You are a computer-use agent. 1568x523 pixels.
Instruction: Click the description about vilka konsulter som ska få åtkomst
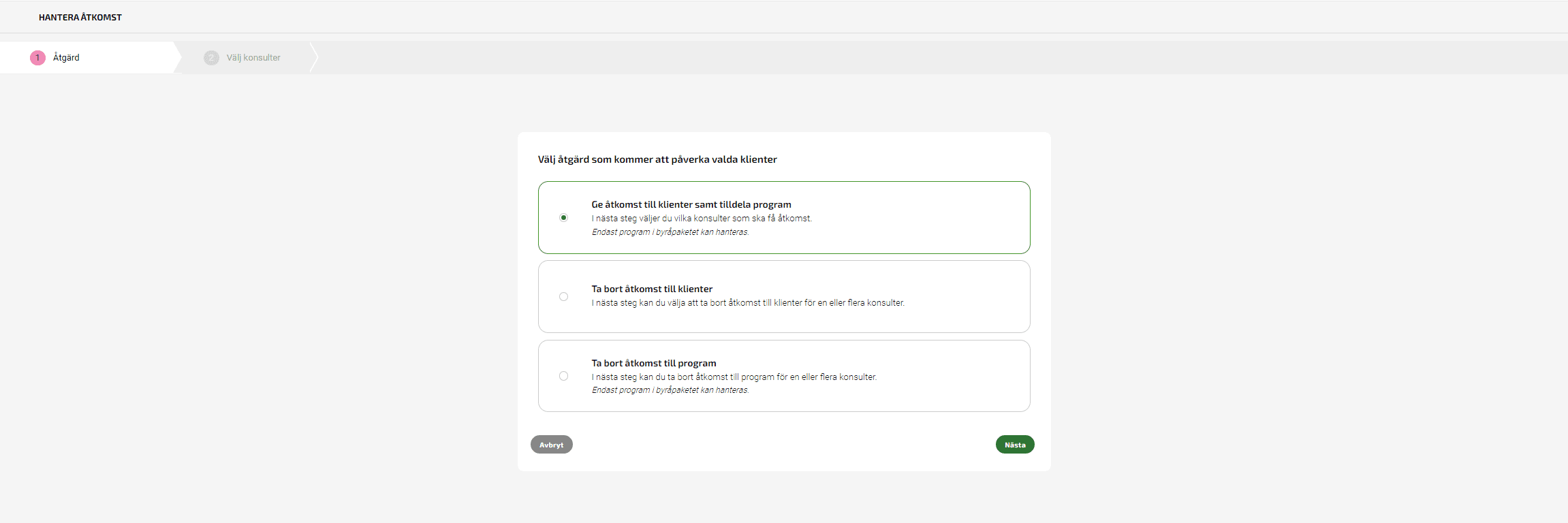point(702,219)
